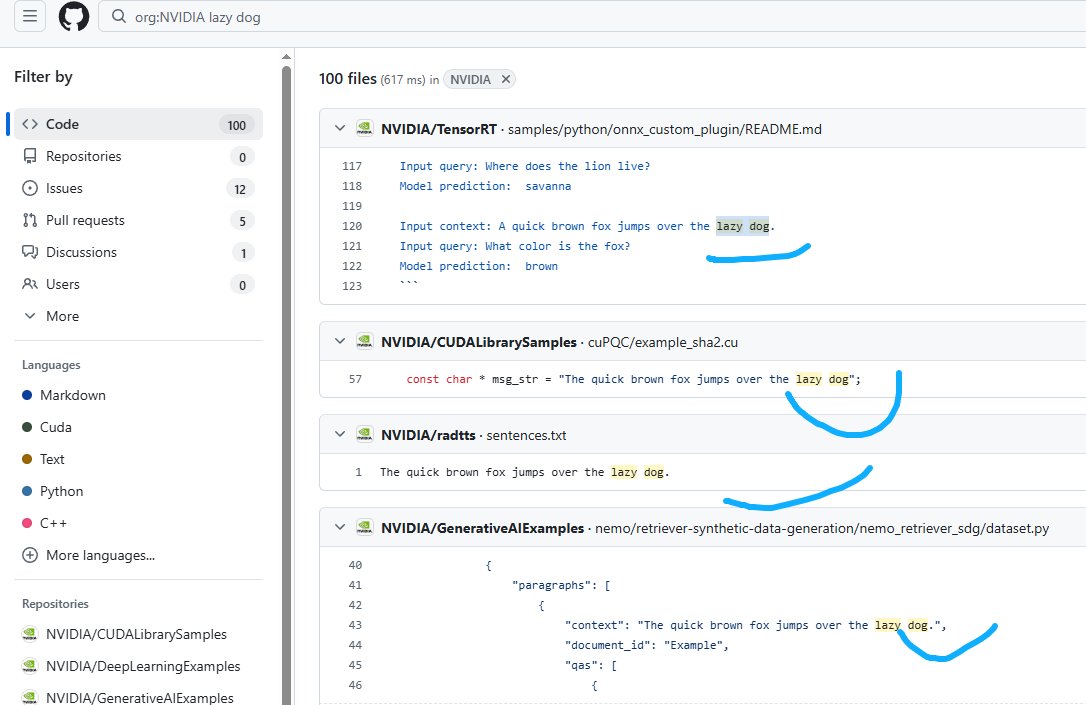
Task: Click the Markdown blue color dot
Action: 27,395
